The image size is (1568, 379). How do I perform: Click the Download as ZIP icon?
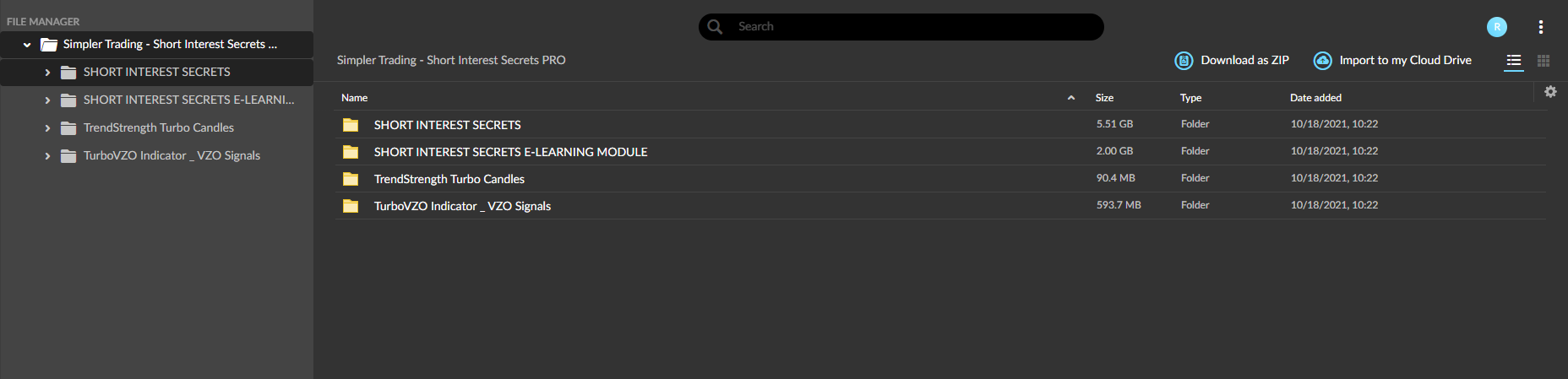click(1184, 61)
